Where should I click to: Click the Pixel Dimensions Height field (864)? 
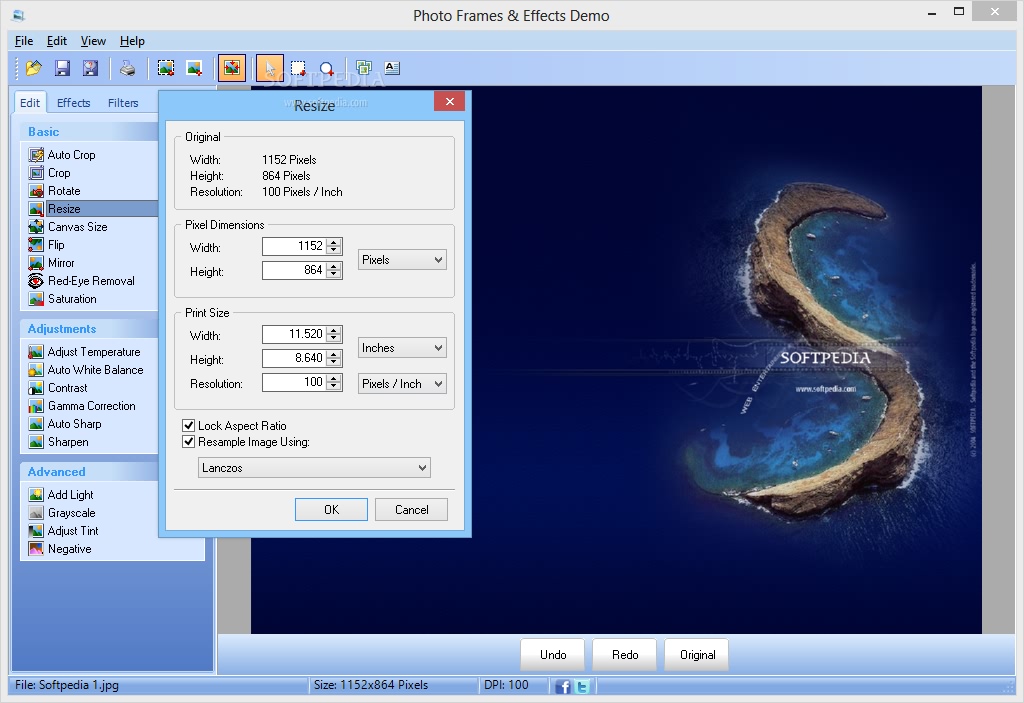[294, 270]
